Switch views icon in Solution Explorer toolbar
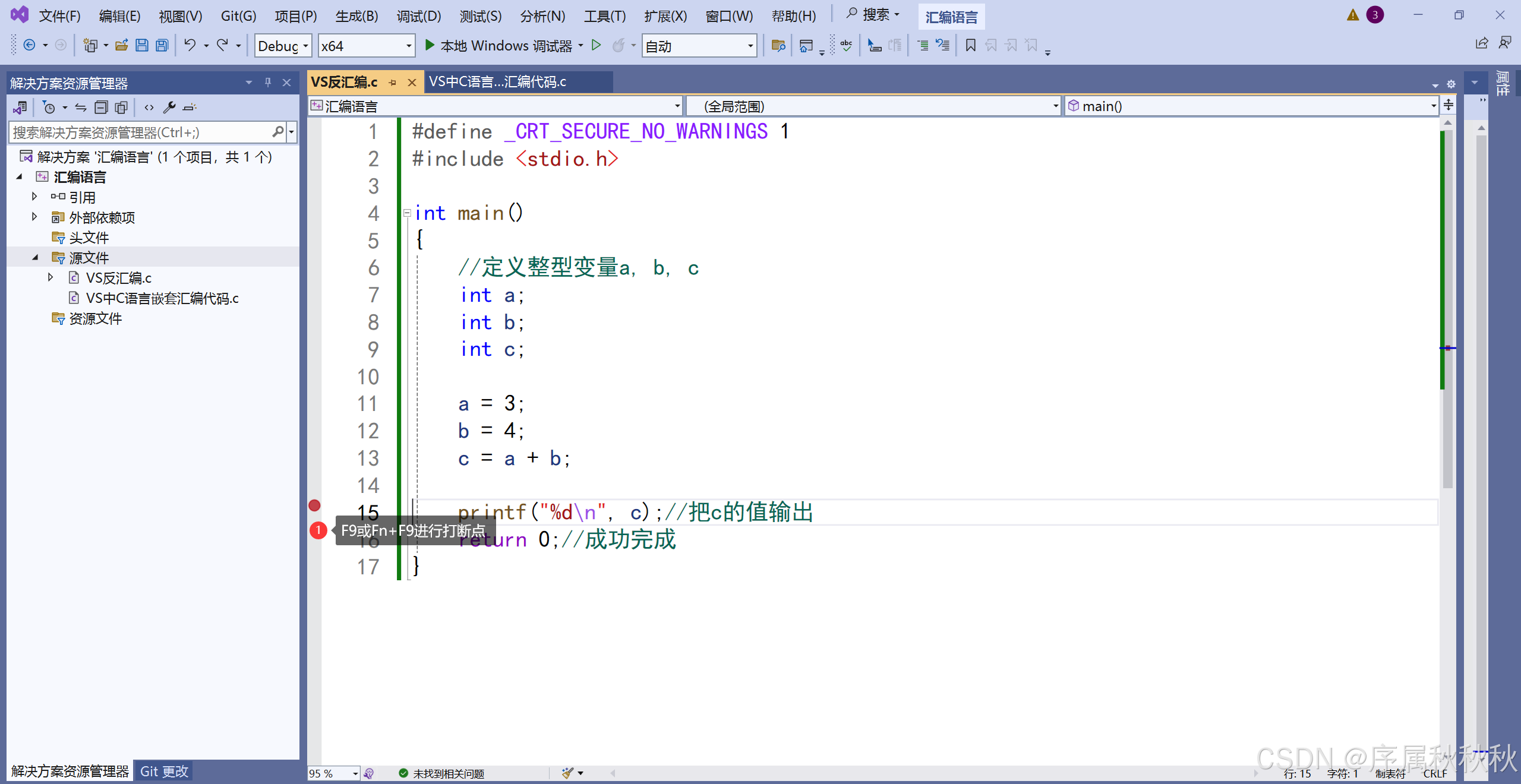The height and width of the screenshot is (784, 1521). point(21,108)
